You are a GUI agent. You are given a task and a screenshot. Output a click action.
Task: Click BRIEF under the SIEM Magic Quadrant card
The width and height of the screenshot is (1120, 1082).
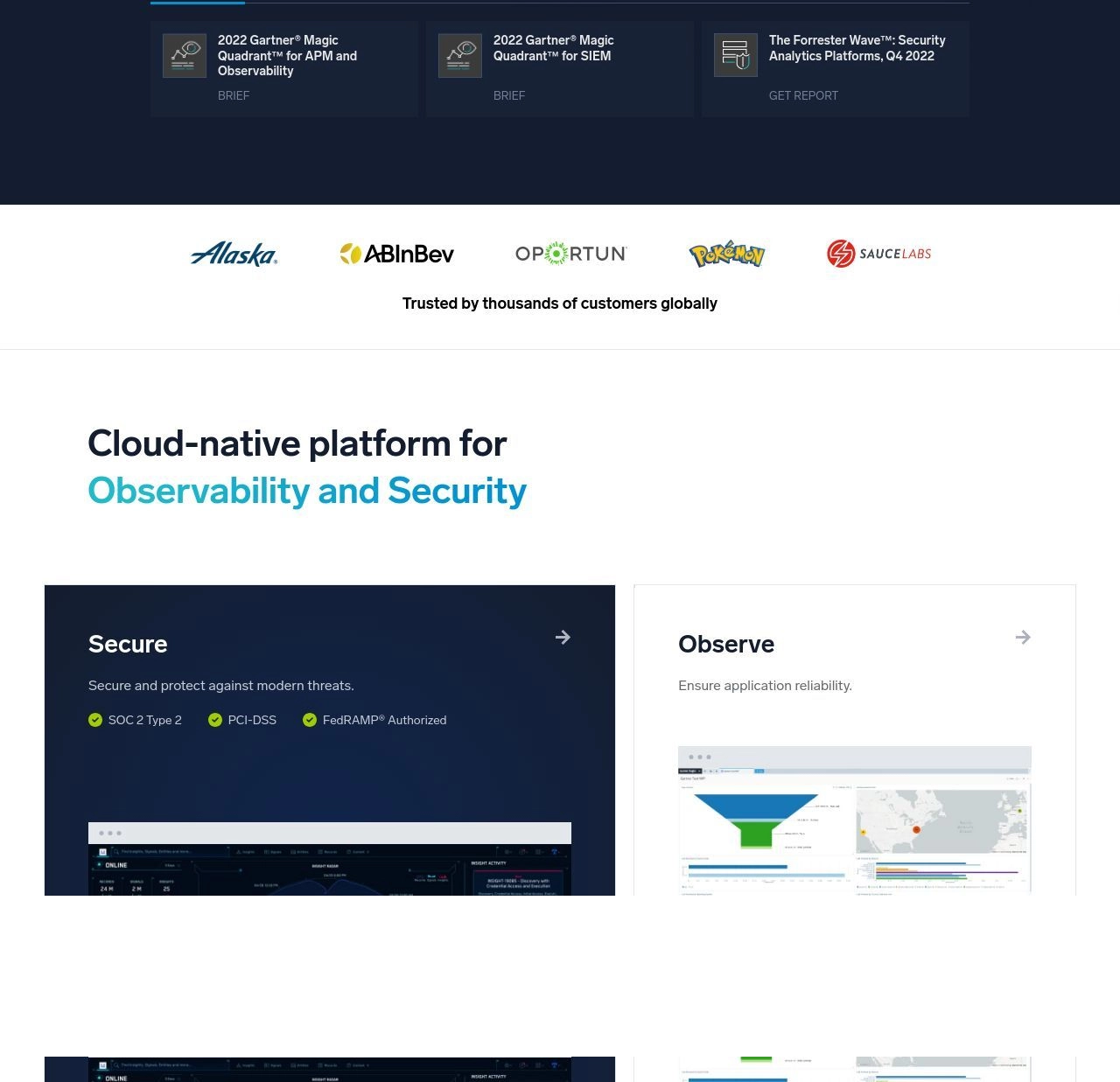(x=509, y=95)
